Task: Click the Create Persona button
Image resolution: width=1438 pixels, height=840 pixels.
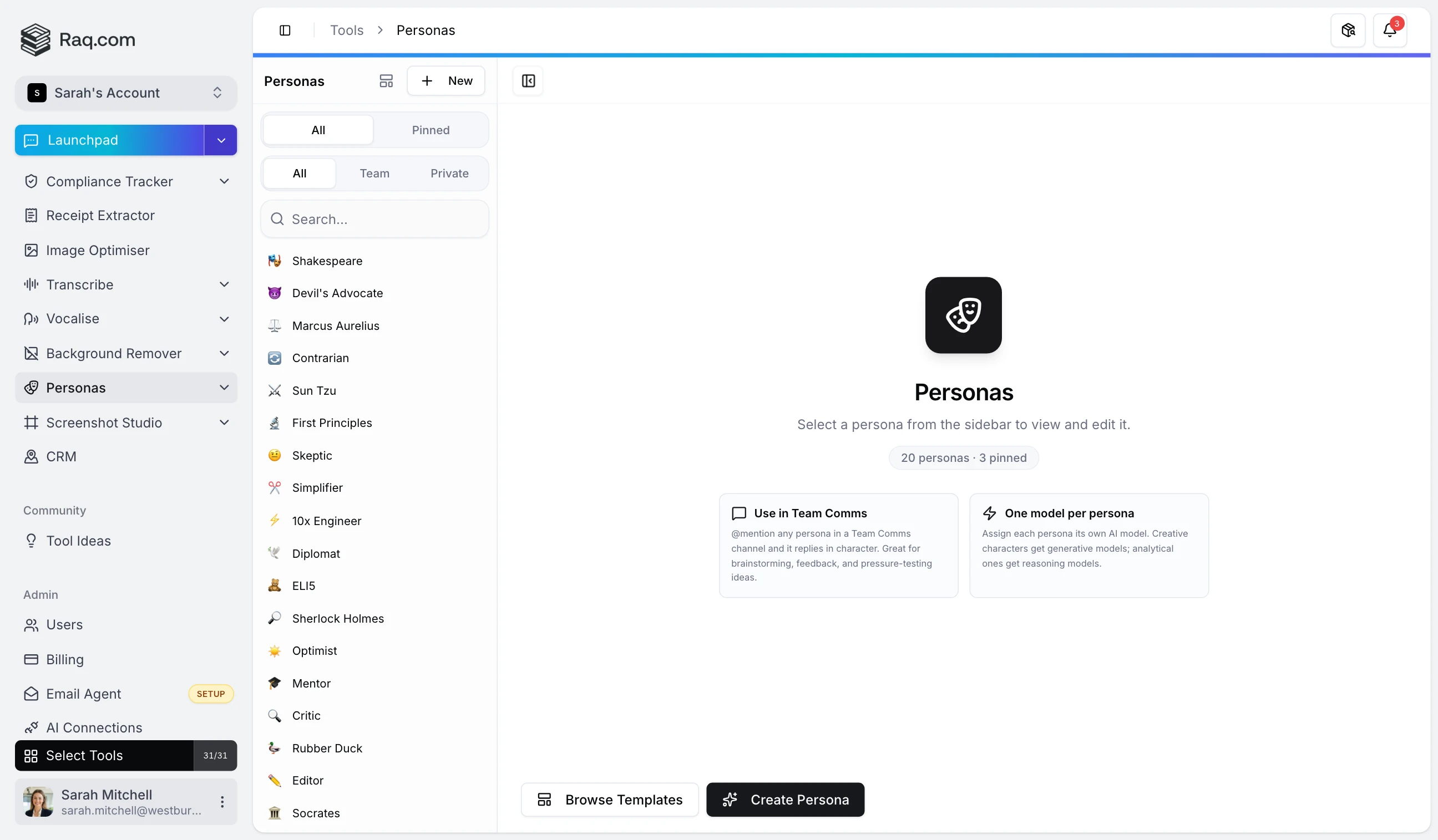Action: tap(786, 799)
